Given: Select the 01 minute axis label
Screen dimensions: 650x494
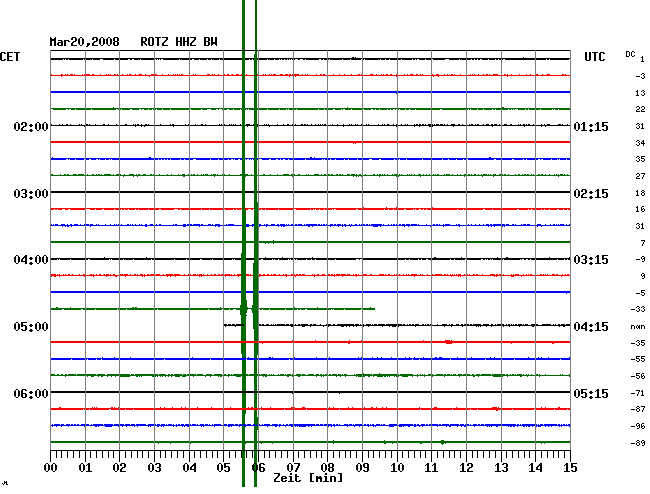Looking at the screenshot, I should (x=85, y=468).
